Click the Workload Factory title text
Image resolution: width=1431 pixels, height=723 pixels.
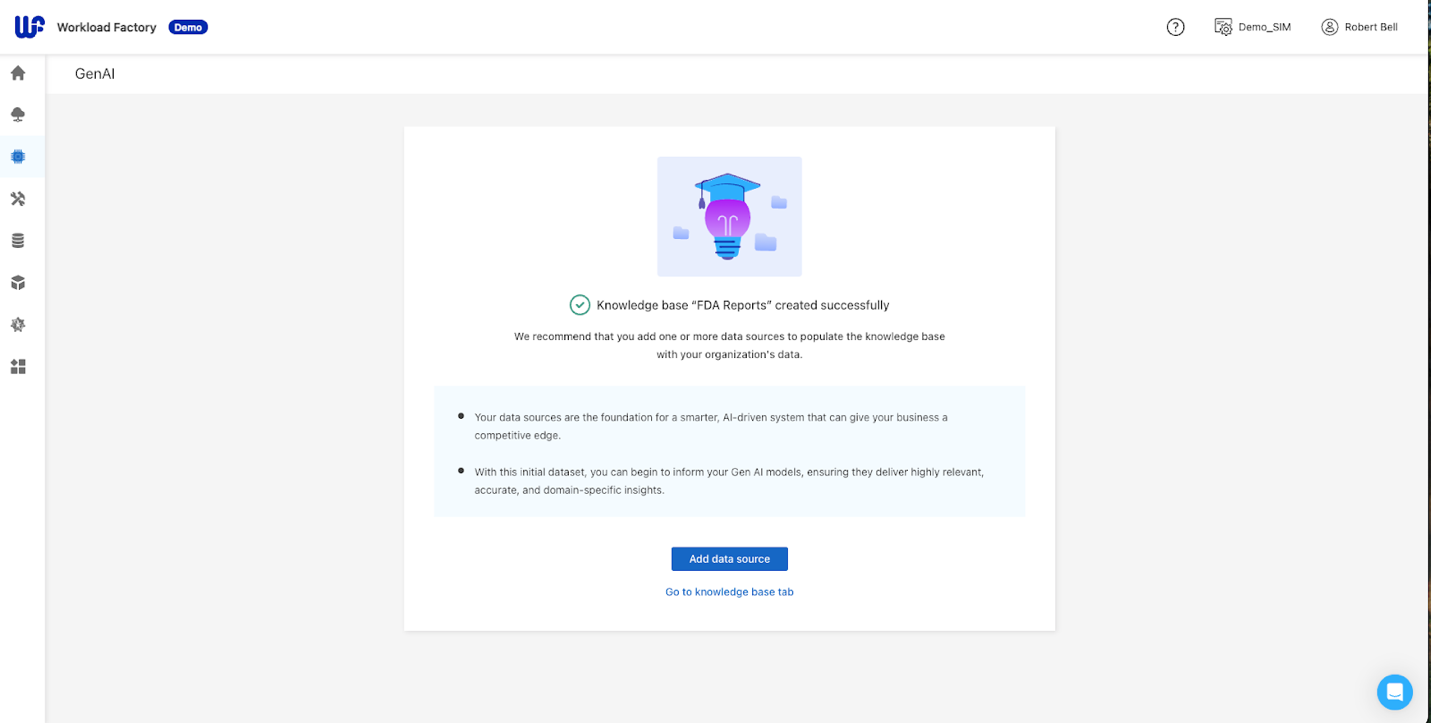(x=107, y=27)
